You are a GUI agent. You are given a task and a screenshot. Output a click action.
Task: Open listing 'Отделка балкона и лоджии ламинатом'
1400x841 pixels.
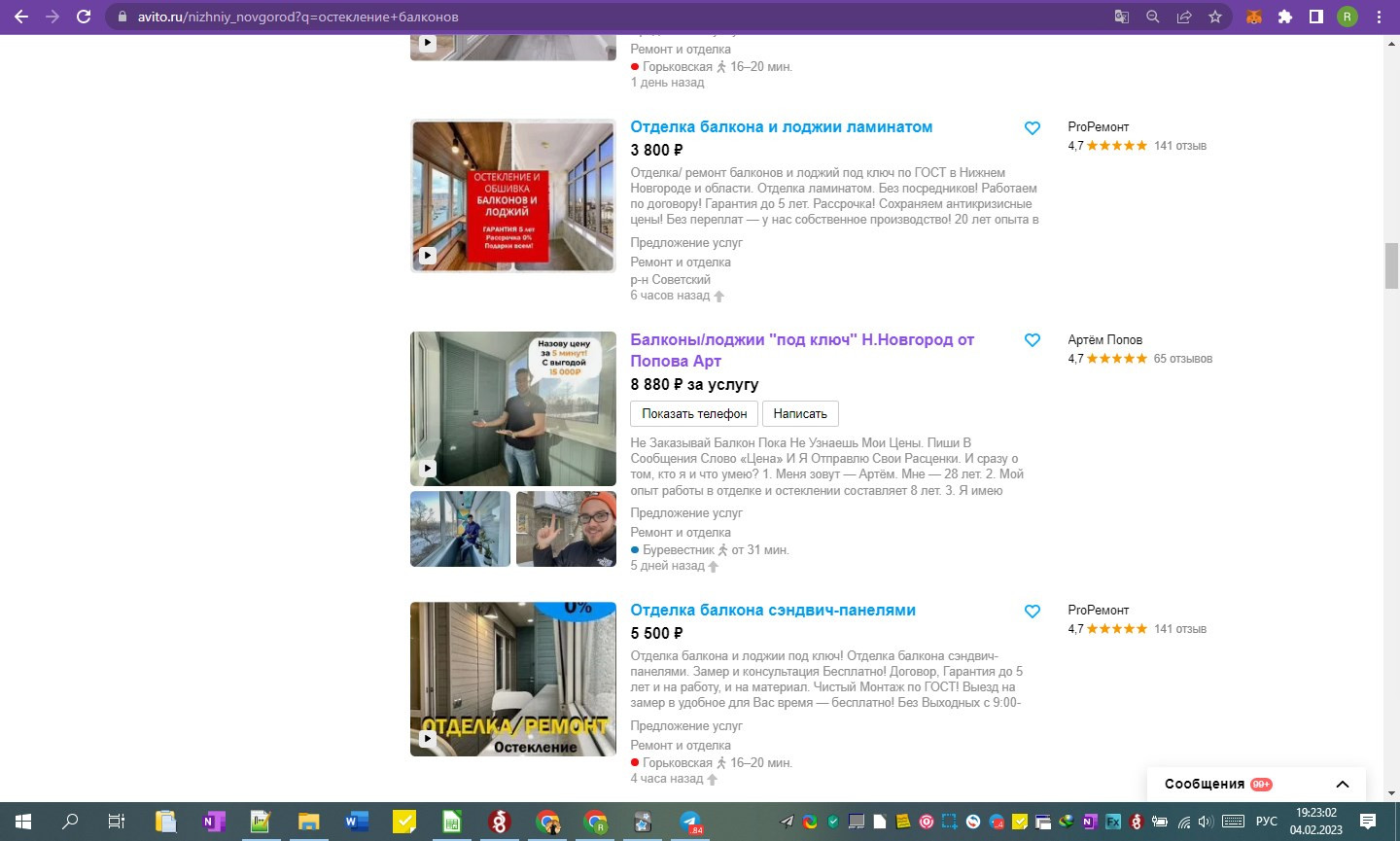point(782,127)
